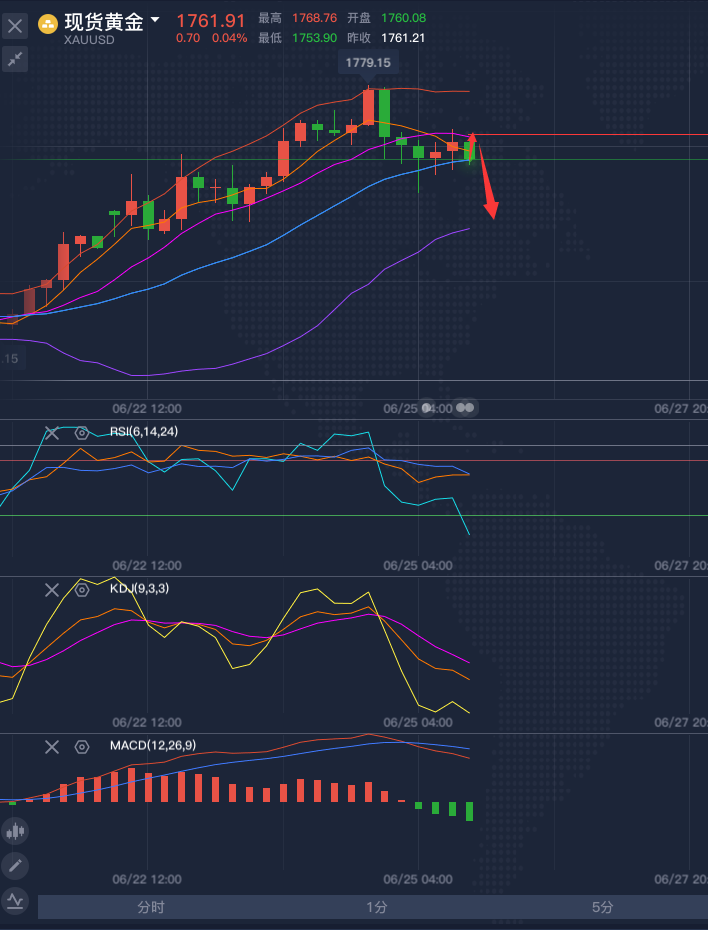Image resolution: width=708 pixels, height=930 pixels.
Task: Click the 开盘 value 1760.08
Action: [x=403, y=18]
